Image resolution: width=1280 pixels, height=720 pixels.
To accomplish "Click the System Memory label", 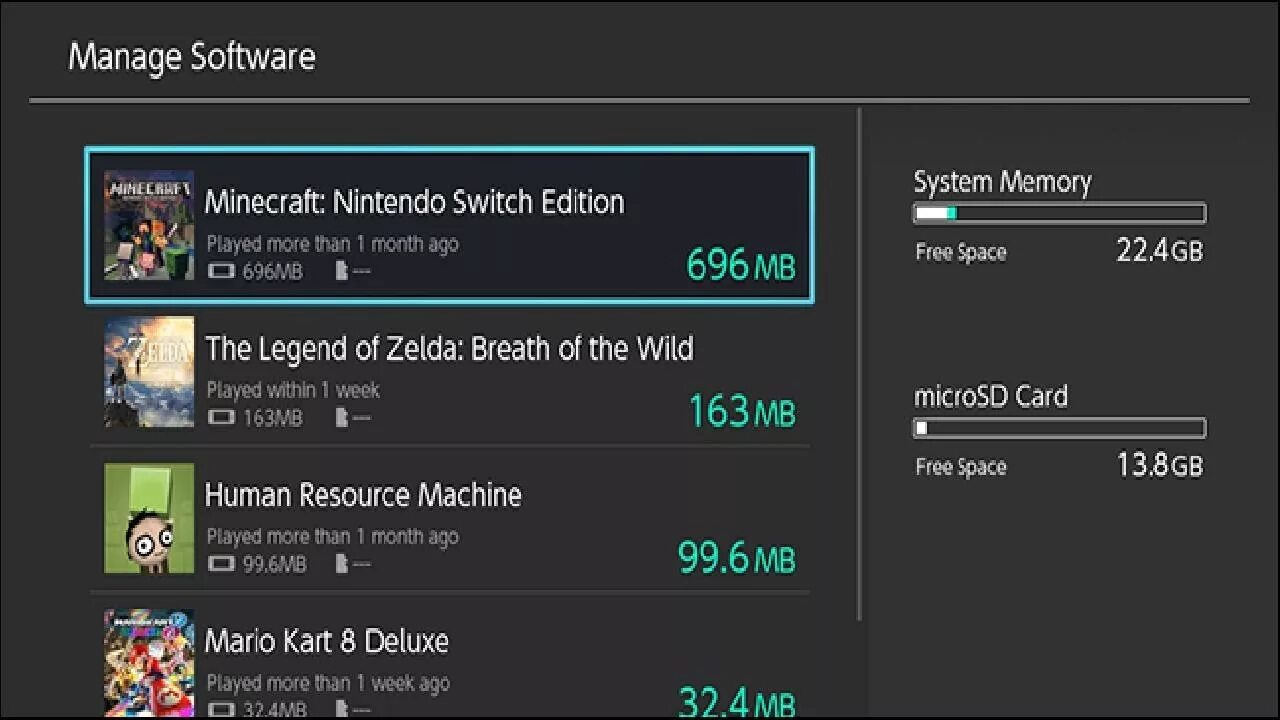I will click(1002, 182).
